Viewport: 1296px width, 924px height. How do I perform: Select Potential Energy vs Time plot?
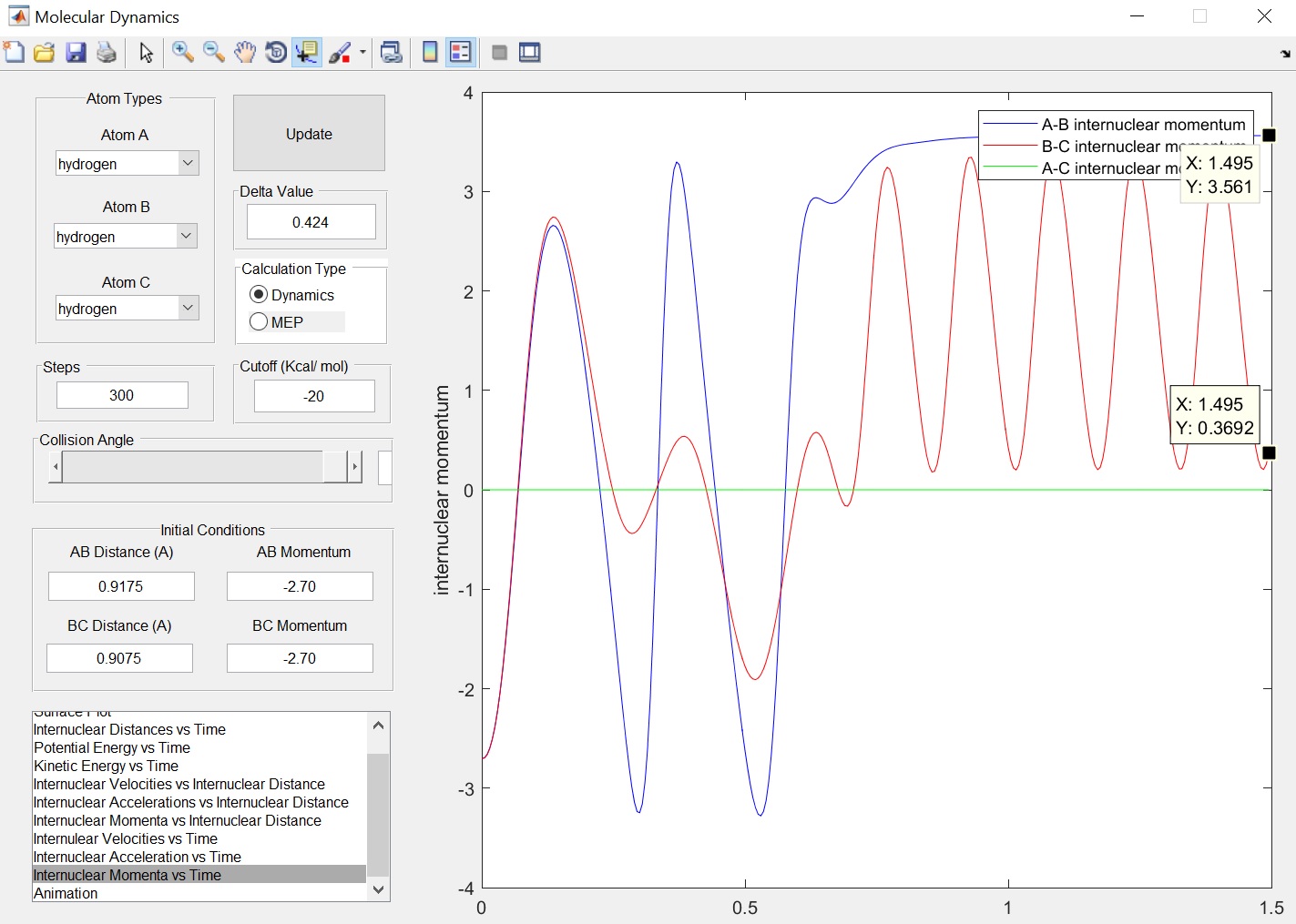tap(112, 747)
